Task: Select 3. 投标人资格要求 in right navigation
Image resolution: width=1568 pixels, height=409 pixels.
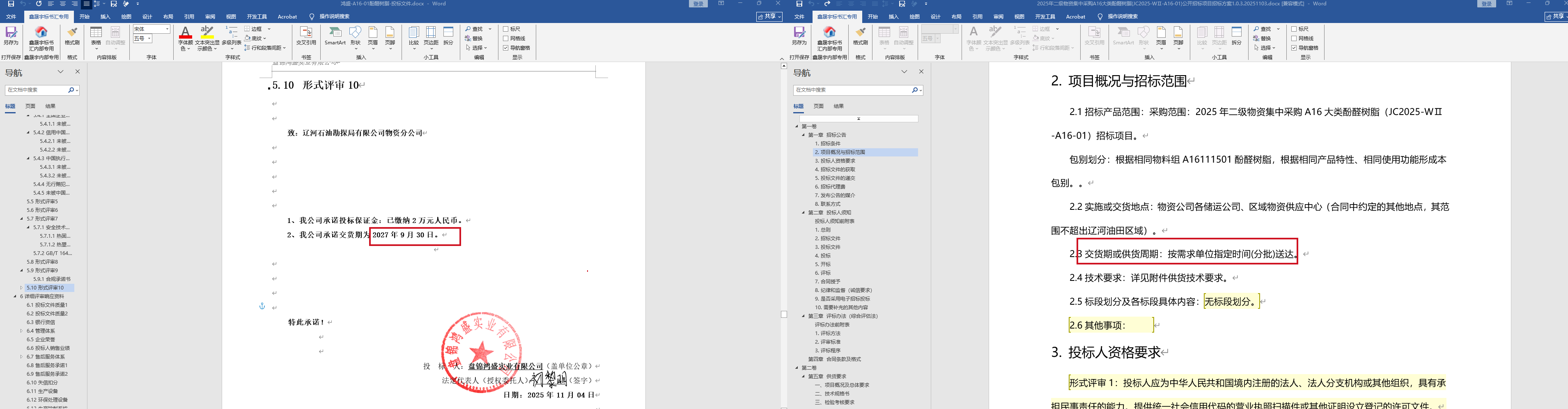Action: click(835, 161)
